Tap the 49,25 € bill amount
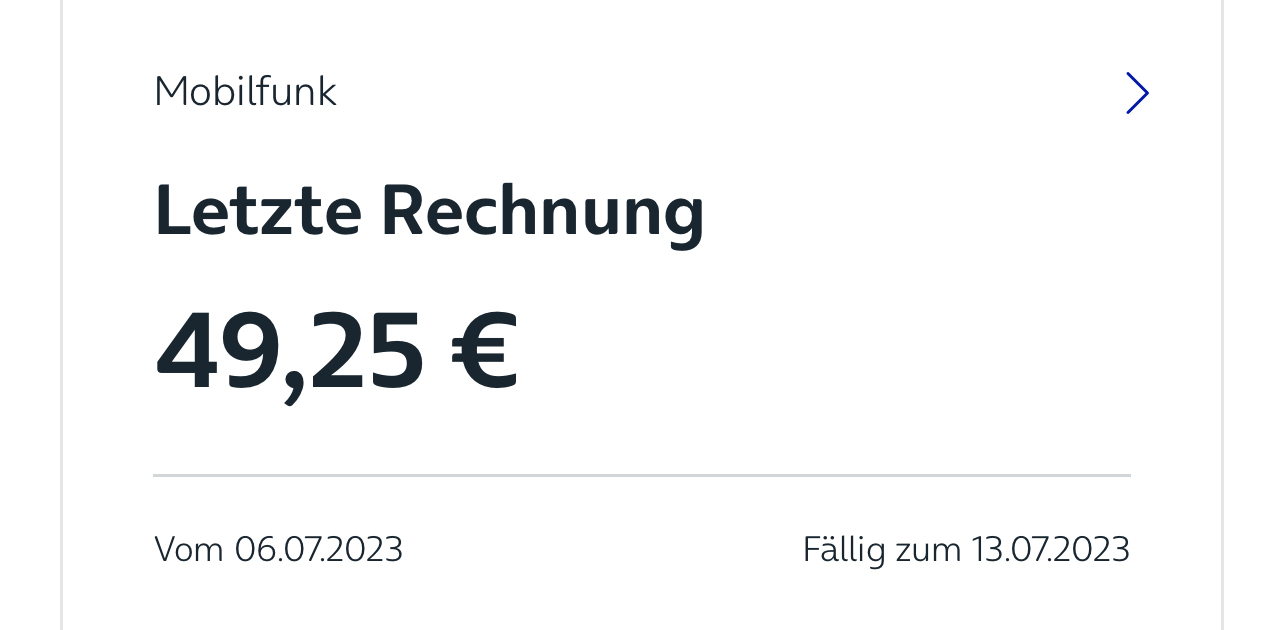The image size is (1284, 630). click(x=337, y=352)
